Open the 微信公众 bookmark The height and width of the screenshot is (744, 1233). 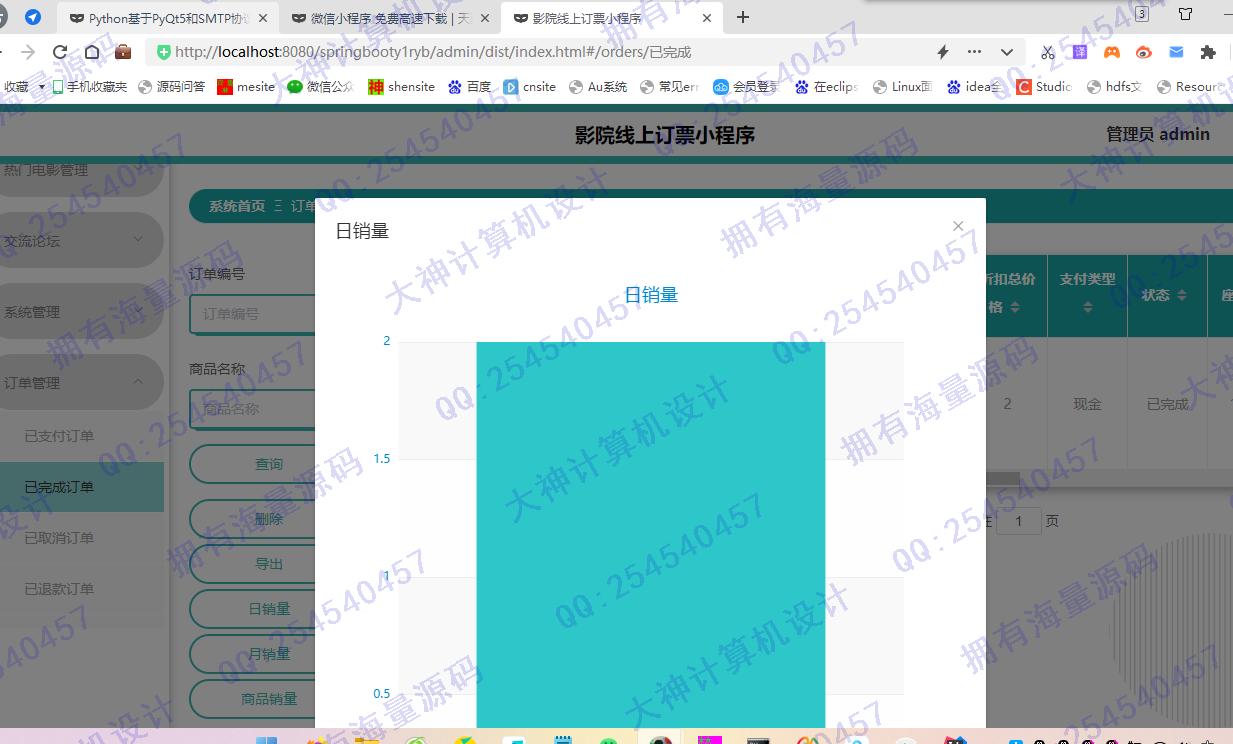(320, 87)
